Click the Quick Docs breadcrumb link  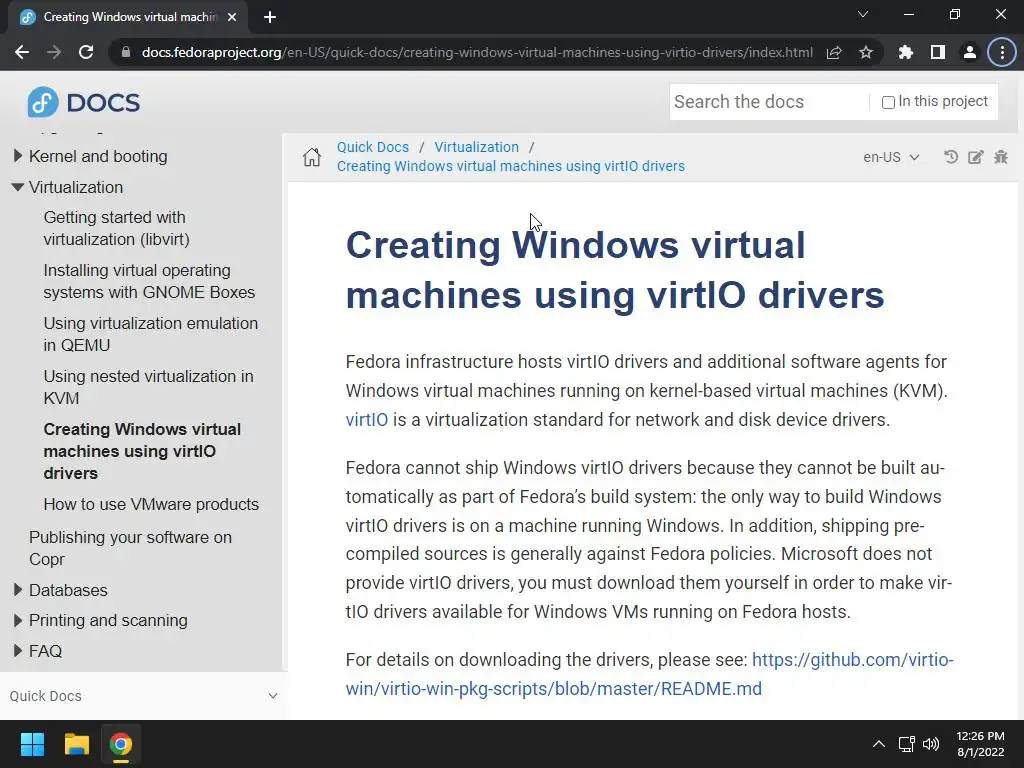click(373, 147)
